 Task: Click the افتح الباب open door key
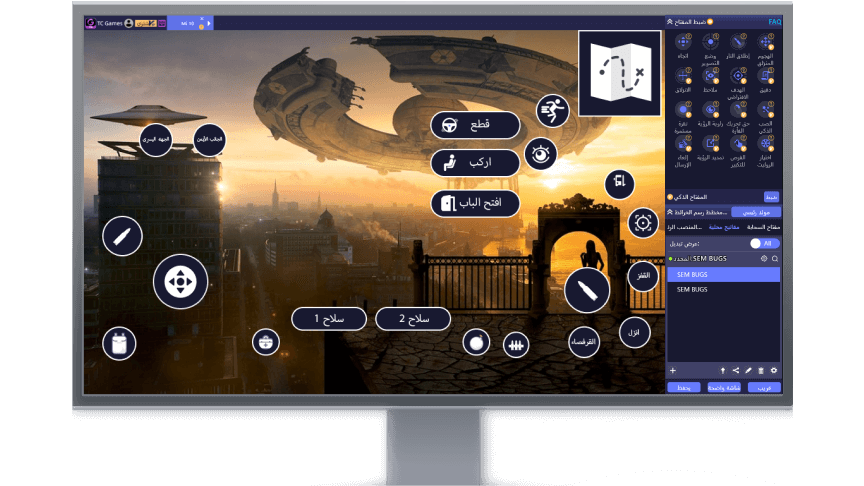(x=475, y=203)
